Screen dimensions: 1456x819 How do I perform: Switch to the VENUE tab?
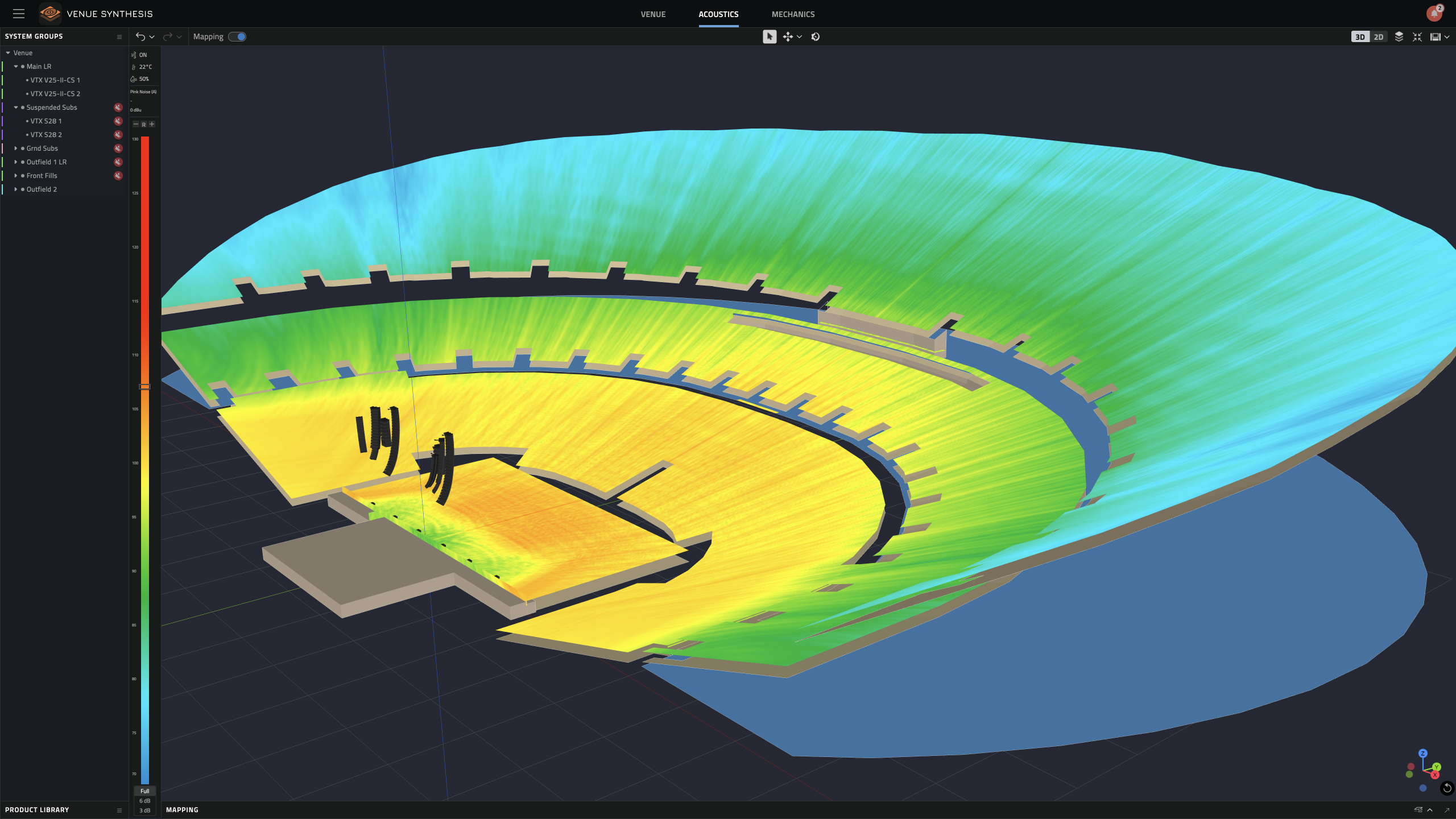tap(653, 14)
